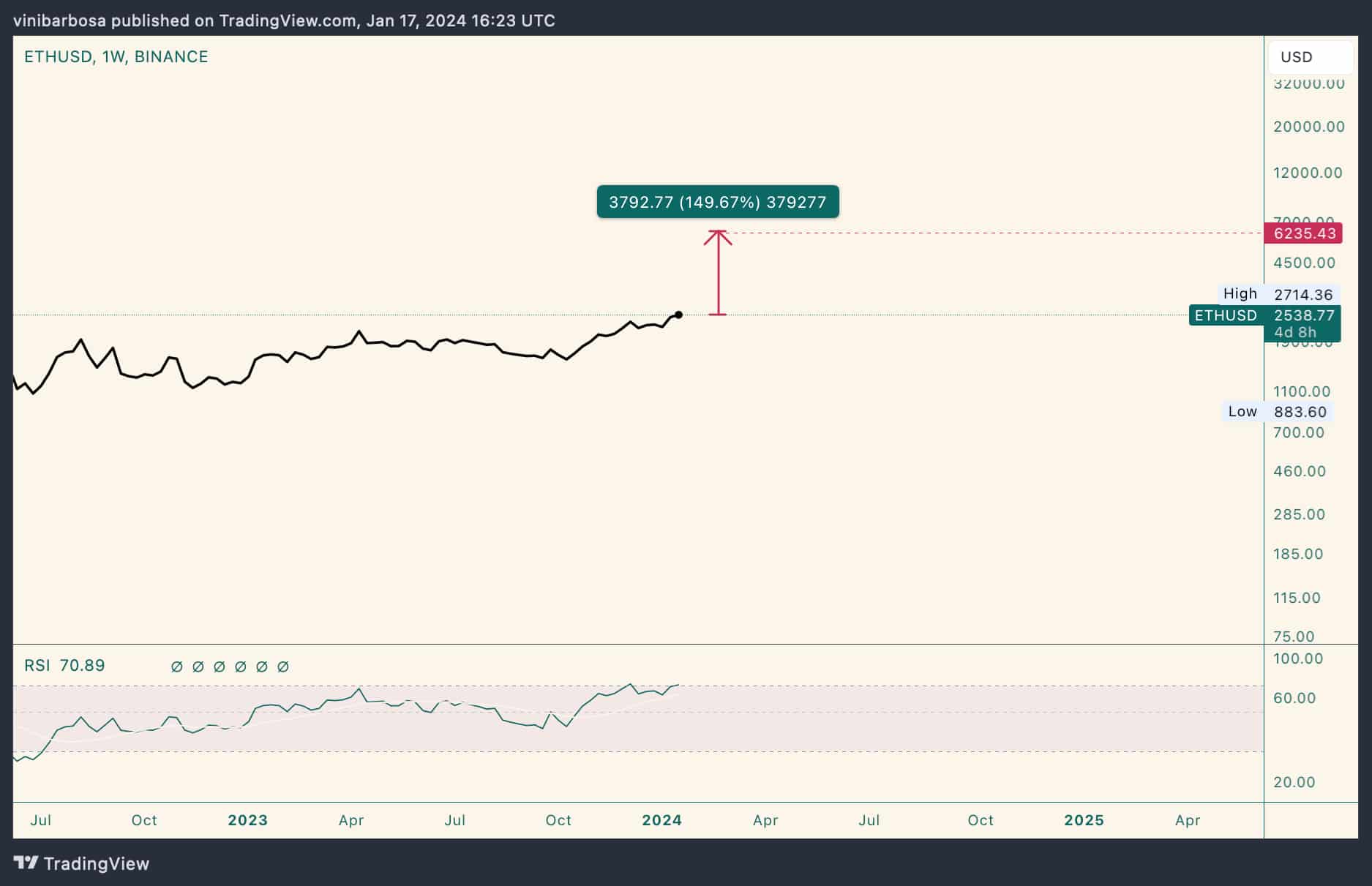Viewport: 1372px width, 886px height.
Task: Click the TradingView logo icon
Action: coord(26,863)
